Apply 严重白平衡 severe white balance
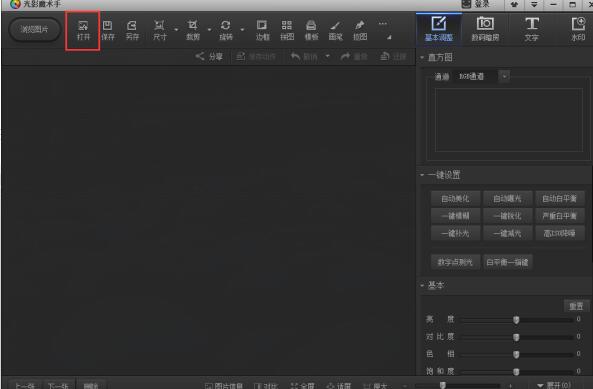Image resolution: width=593 pixels, height=389 pixels. [560, 216]
